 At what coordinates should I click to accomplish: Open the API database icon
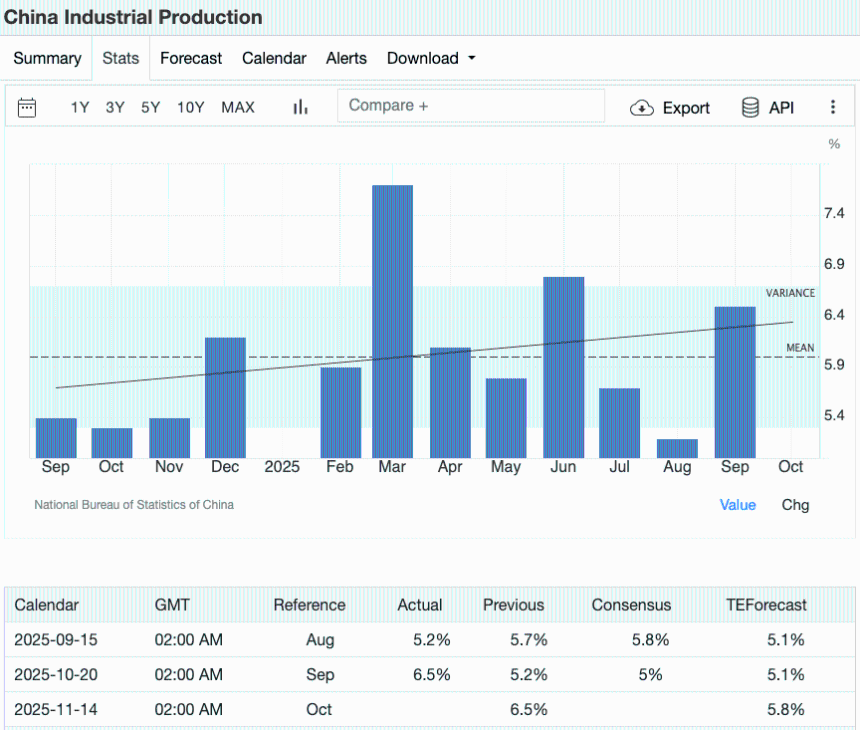[750, 108]
